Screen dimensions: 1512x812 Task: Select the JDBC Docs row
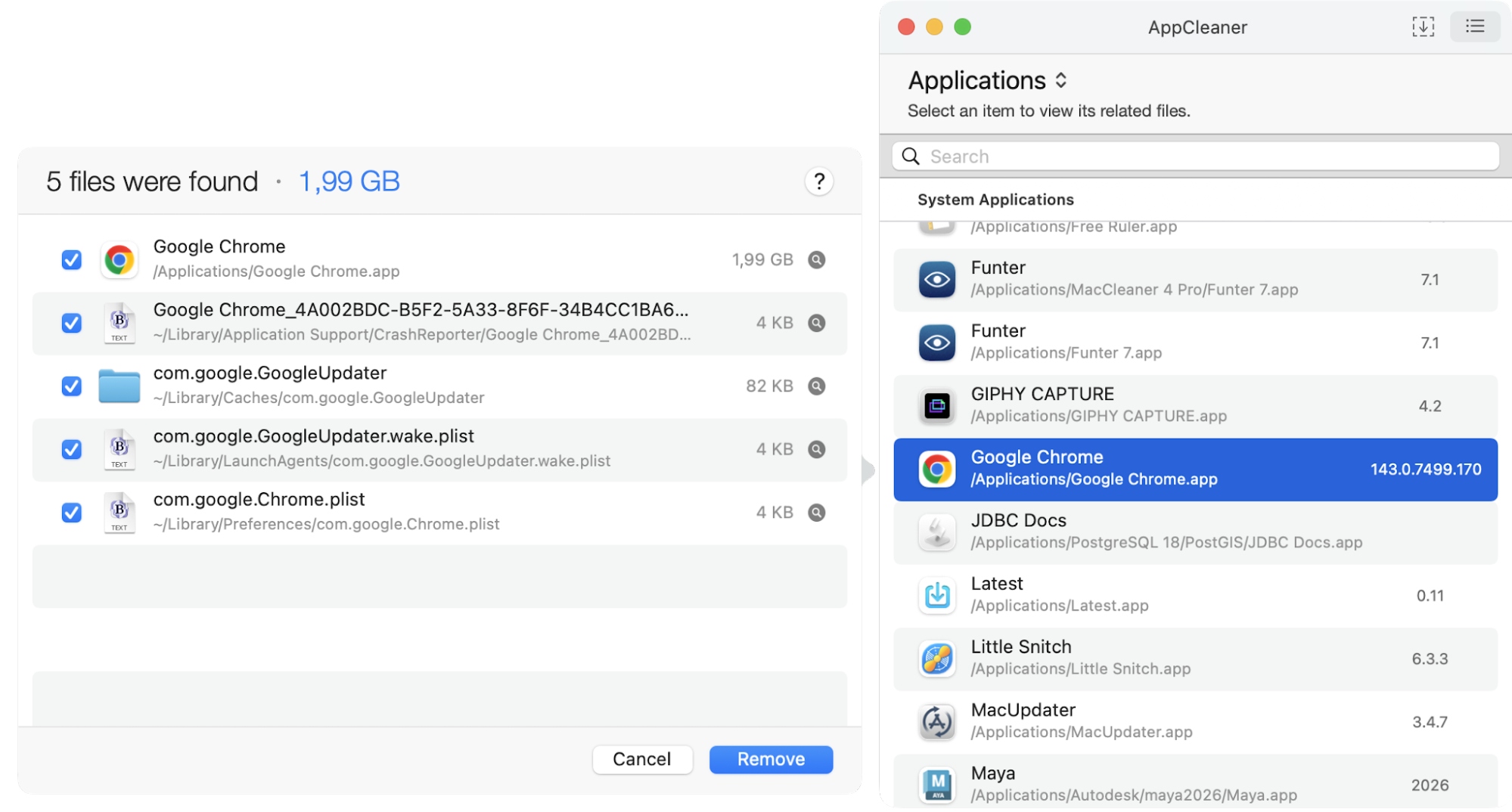click(1195, 533)
